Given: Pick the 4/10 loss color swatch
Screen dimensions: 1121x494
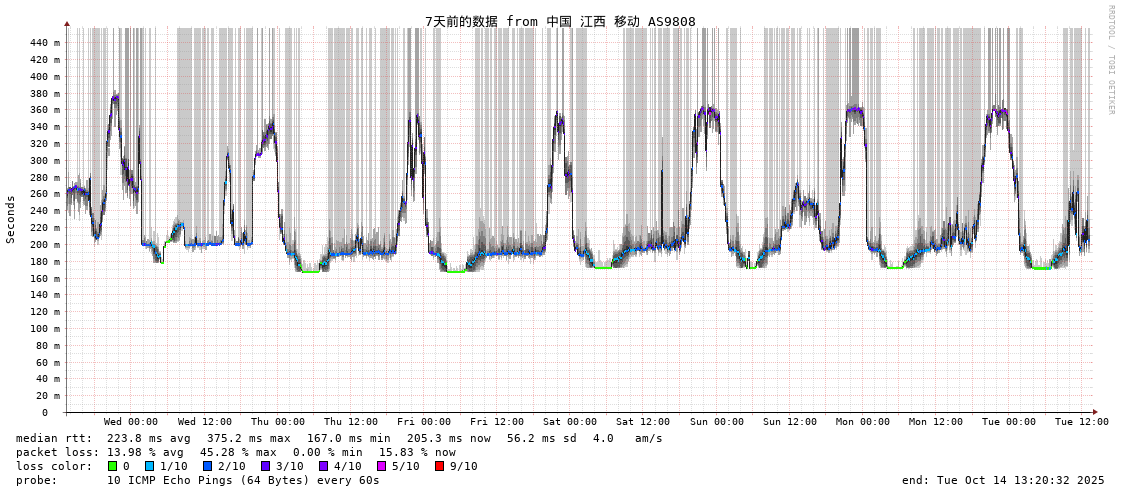Looking at the screenshot, I should click(x=323, y=466).
